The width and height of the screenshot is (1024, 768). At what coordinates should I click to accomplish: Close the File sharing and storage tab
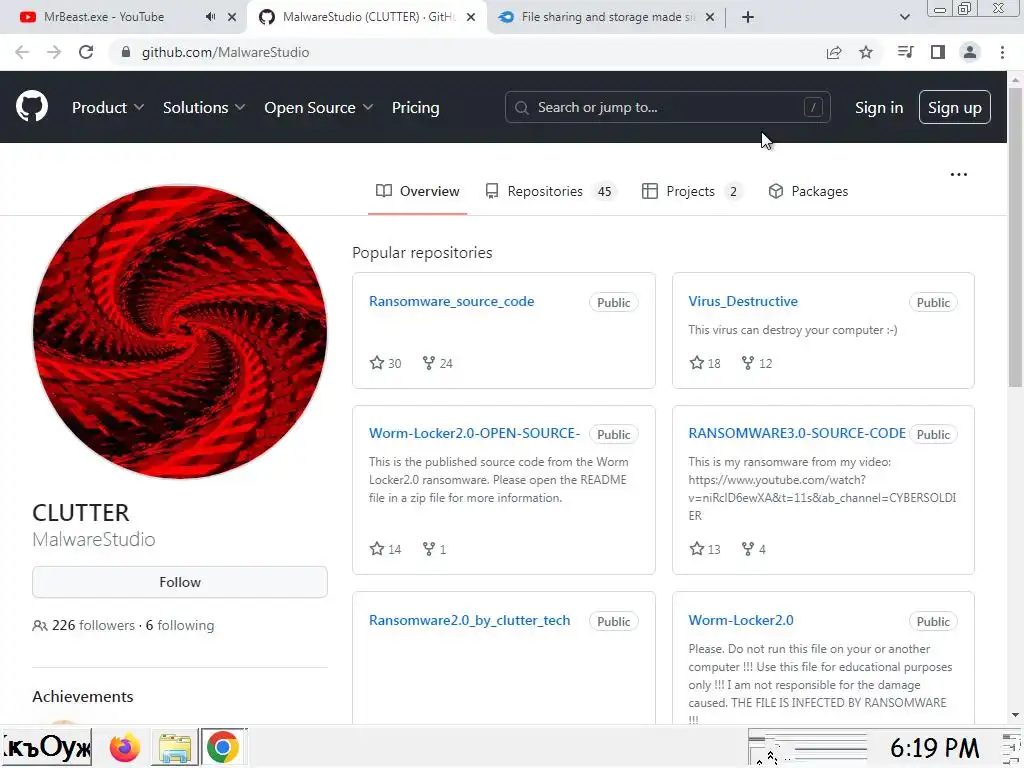(710, 17)
